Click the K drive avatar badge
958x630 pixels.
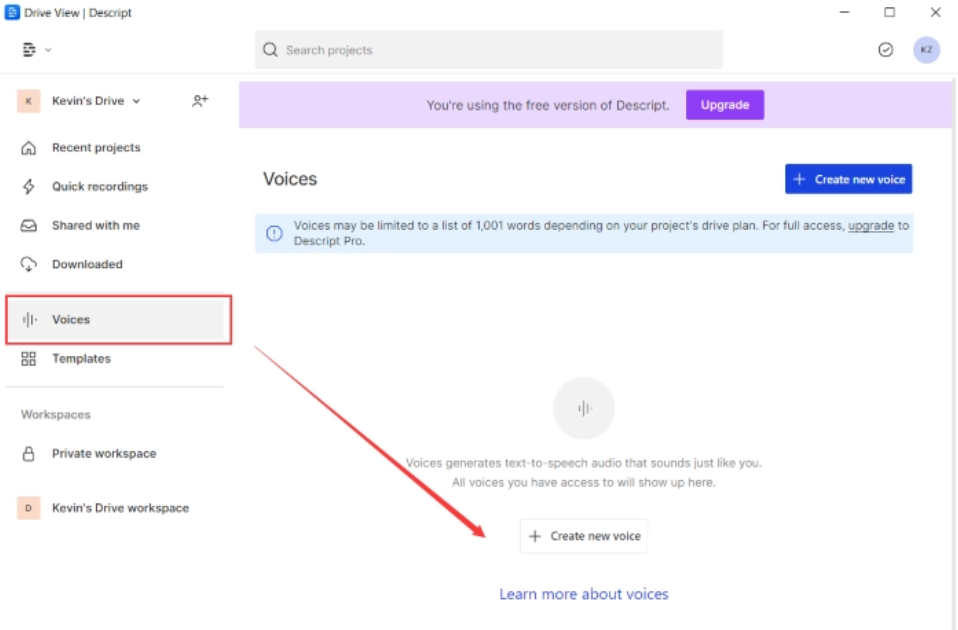29,101
